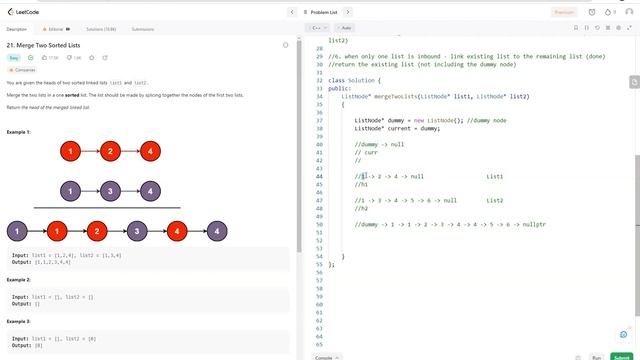640x360 pixels.
Task: Open the Problem List
Action: [320, 12]
